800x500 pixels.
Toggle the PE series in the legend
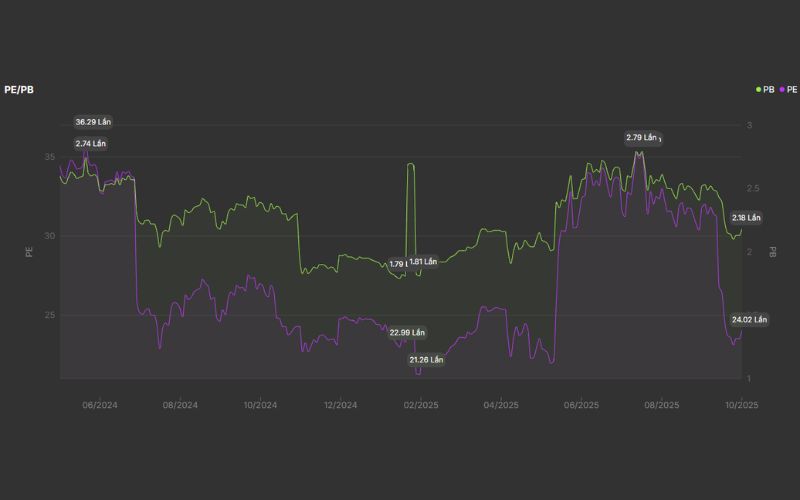coord(787,90)
